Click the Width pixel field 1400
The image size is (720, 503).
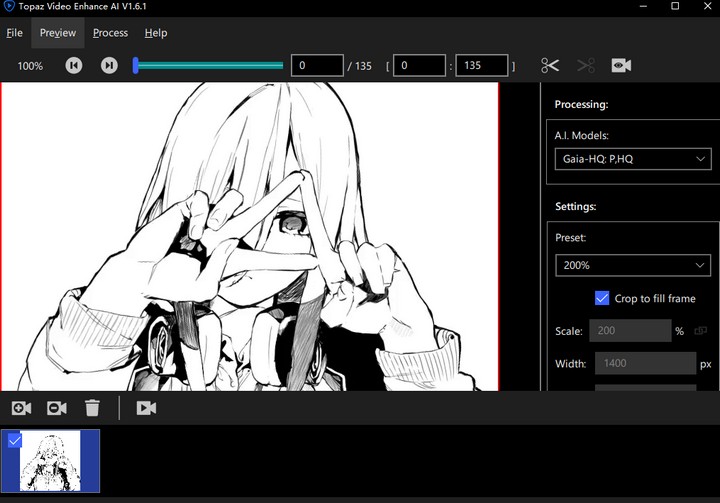coord(646,363)
